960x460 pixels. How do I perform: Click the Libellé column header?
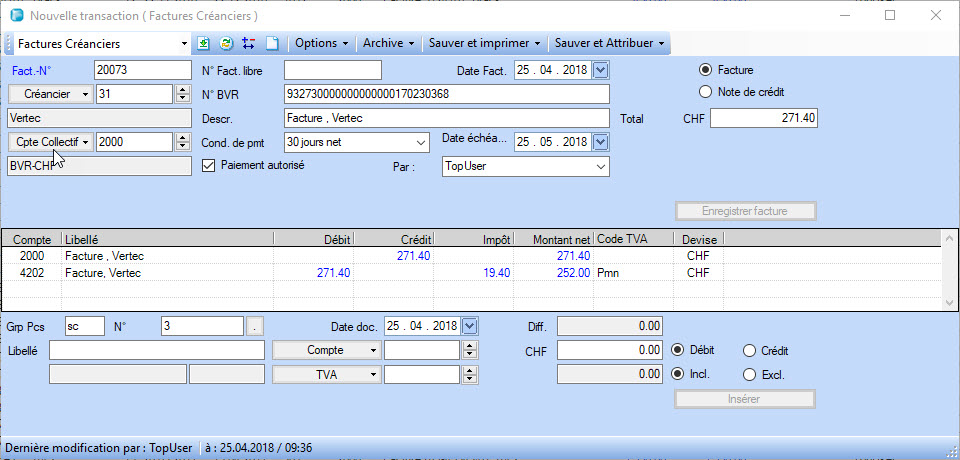click(x=168, y=239)
